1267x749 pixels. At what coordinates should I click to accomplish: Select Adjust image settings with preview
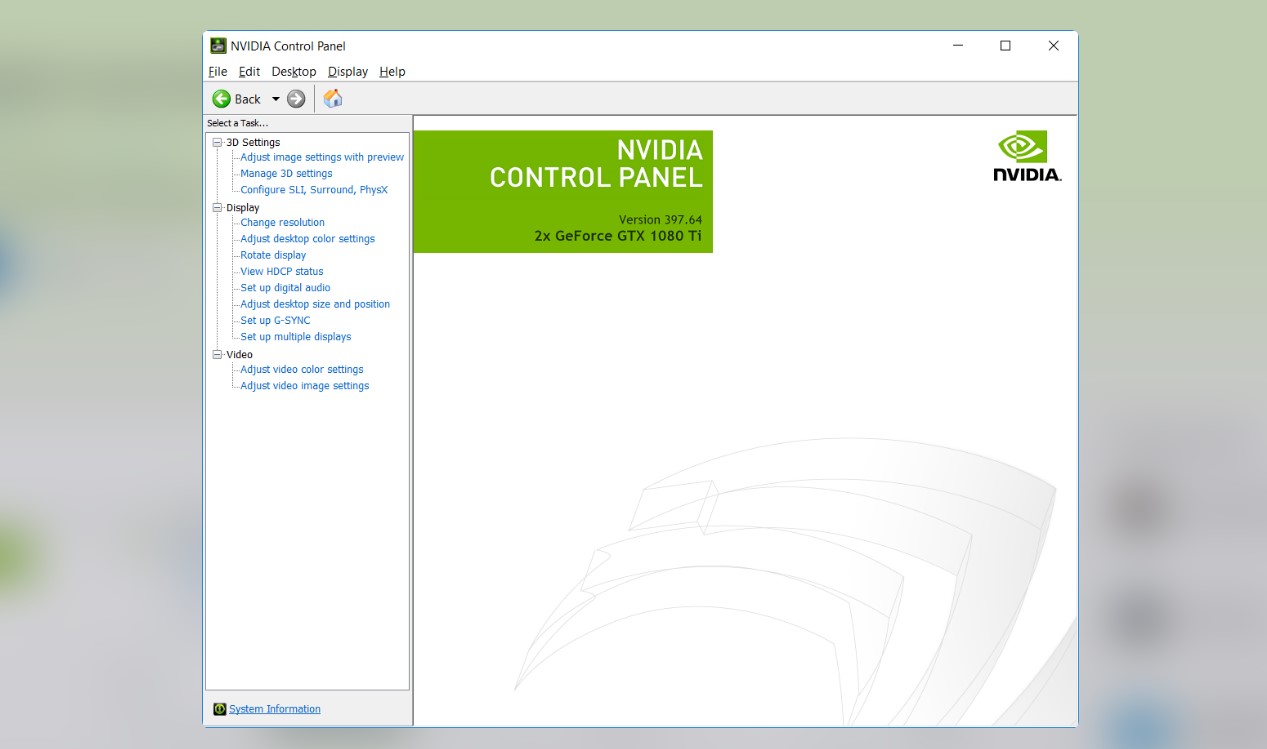322,157
